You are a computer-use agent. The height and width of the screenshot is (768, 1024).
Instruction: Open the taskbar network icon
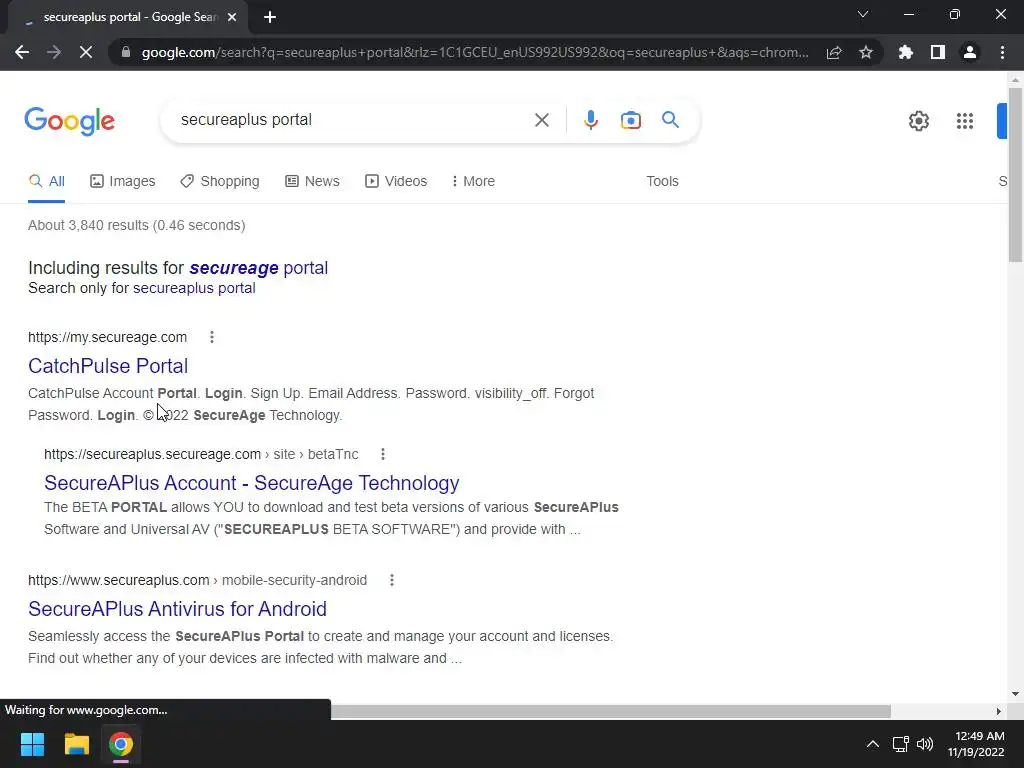[901, 744]
